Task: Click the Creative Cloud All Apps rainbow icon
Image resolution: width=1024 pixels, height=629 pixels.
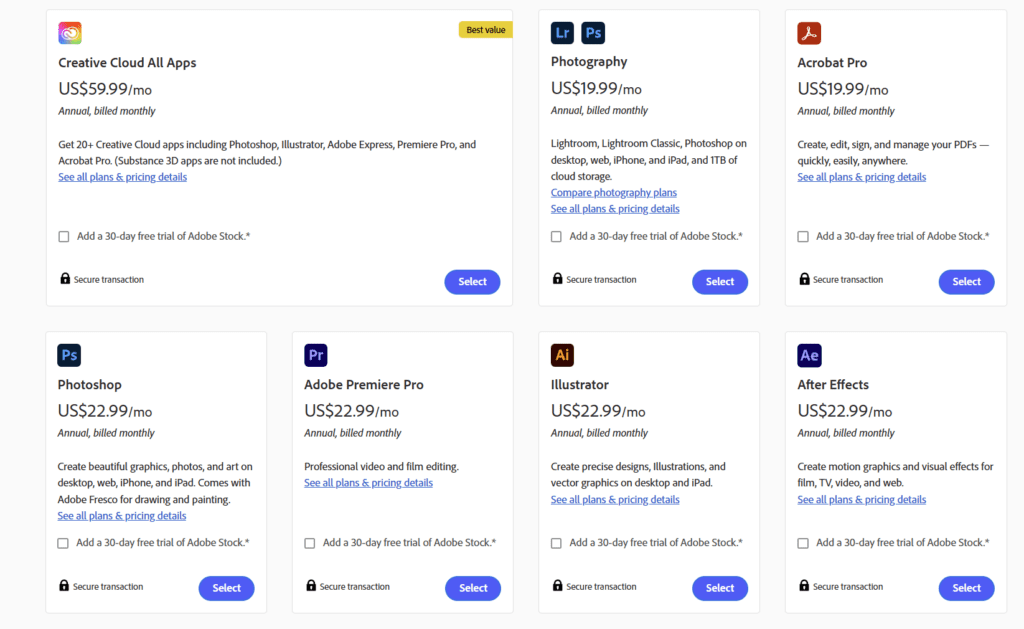Action: (70, 33)
